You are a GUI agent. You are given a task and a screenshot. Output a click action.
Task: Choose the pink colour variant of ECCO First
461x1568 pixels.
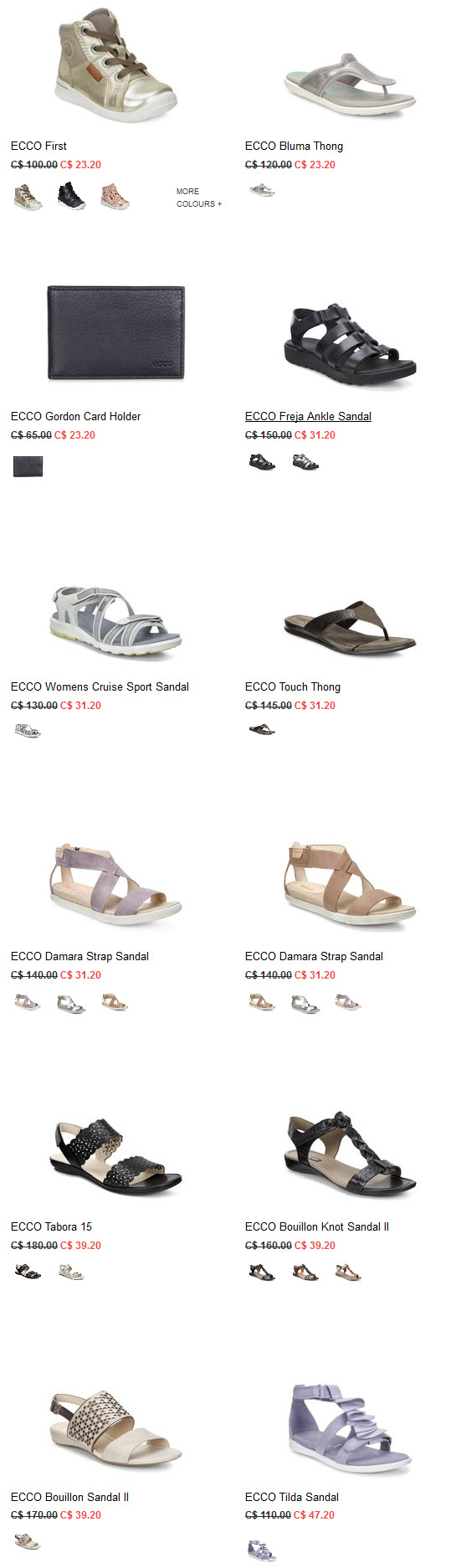click(x=115, y=197)
